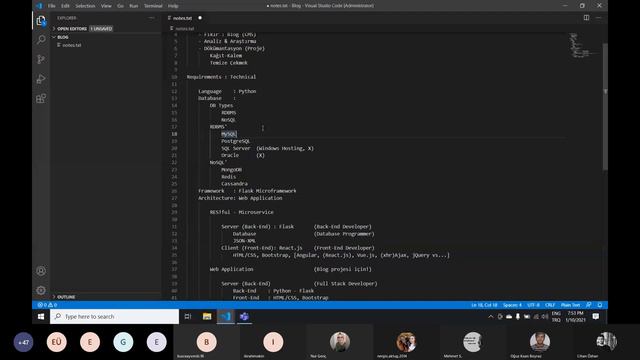The image size is (640, 360).
Task: Open the File menu
Action: (51, 6)
